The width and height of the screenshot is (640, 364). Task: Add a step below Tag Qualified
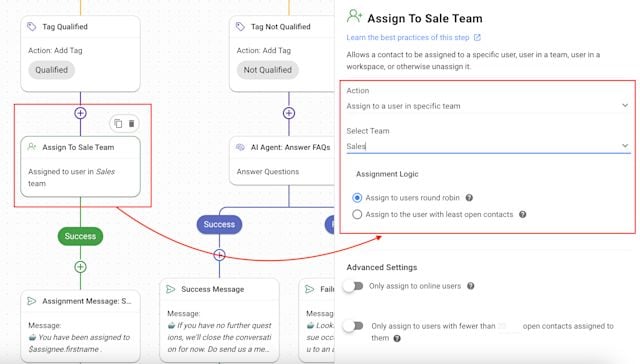pyautogui.click(x=80, y=113)
